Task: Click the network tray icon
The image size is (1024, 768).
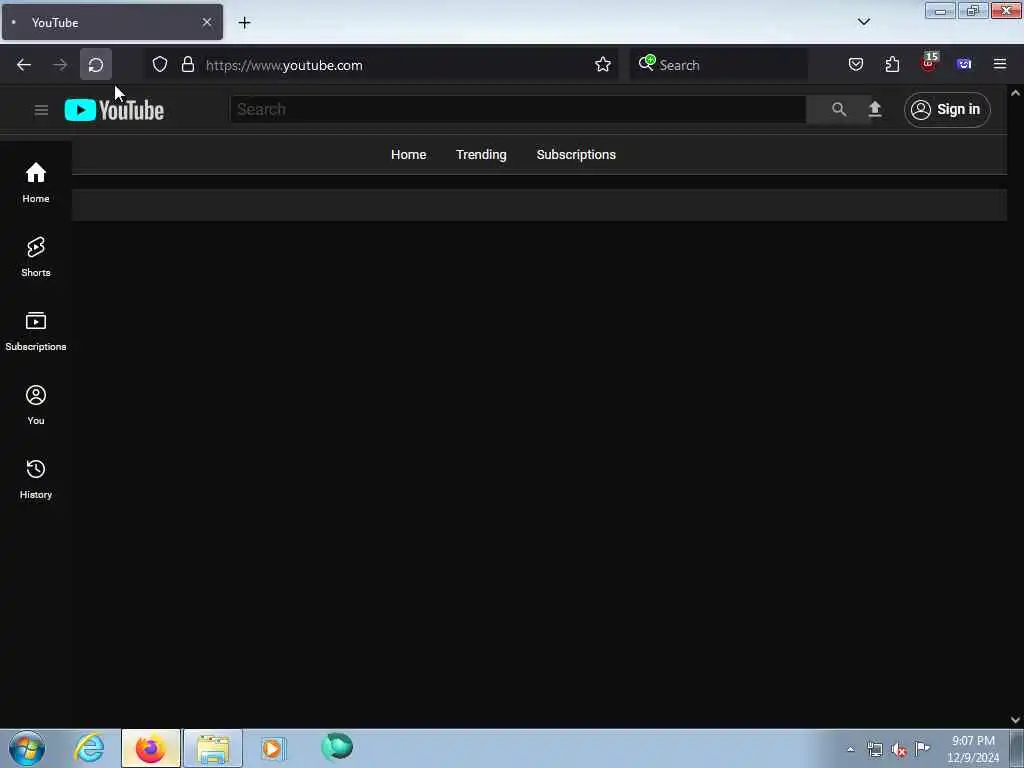Action: pyautogui.click(x=875, y=749)
